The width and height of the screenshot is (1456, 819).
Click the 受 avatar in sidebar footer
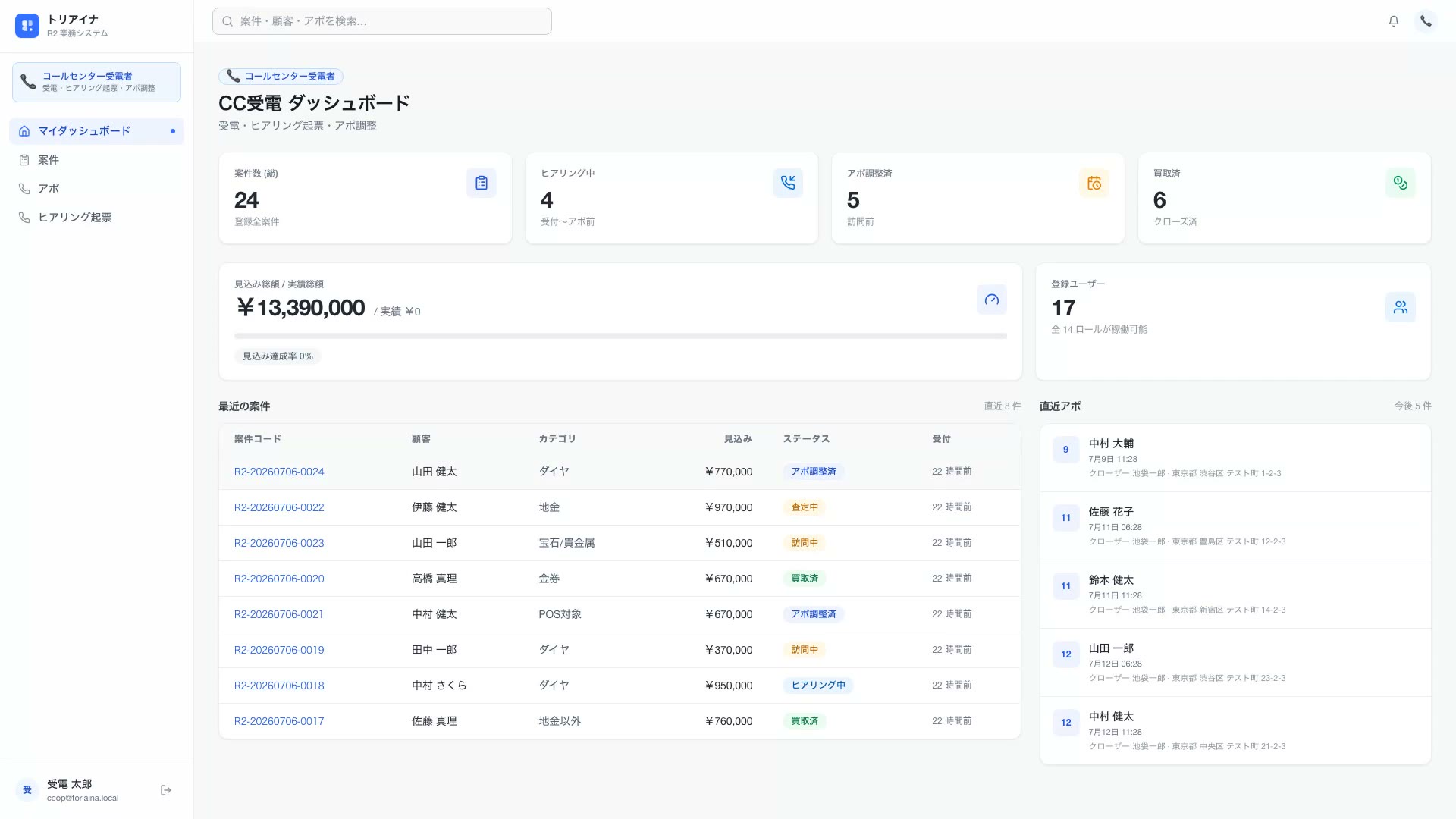point(27,790)
